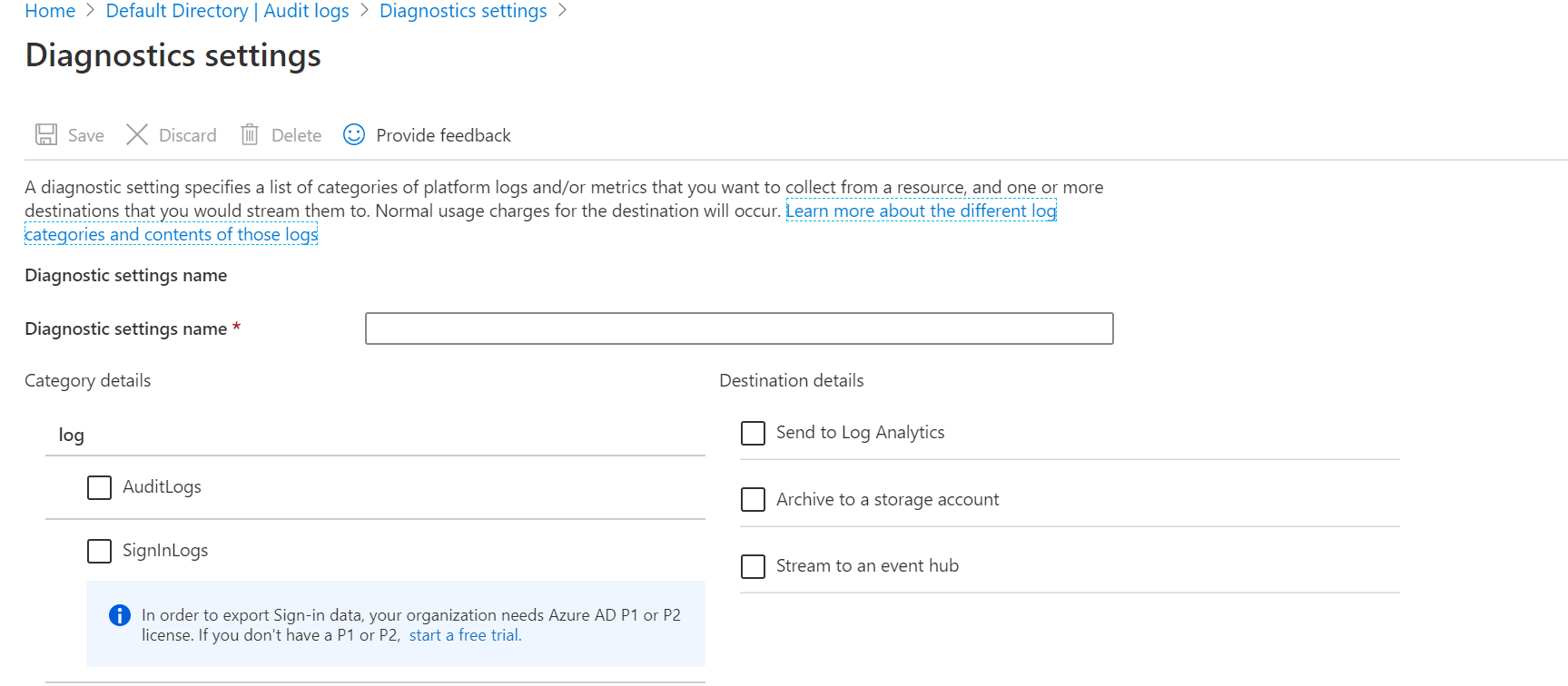Image resolution: width=1568 pixels, height=686 pixels.
Task: Go to Home in the breadcrumb
Action: 50,11
